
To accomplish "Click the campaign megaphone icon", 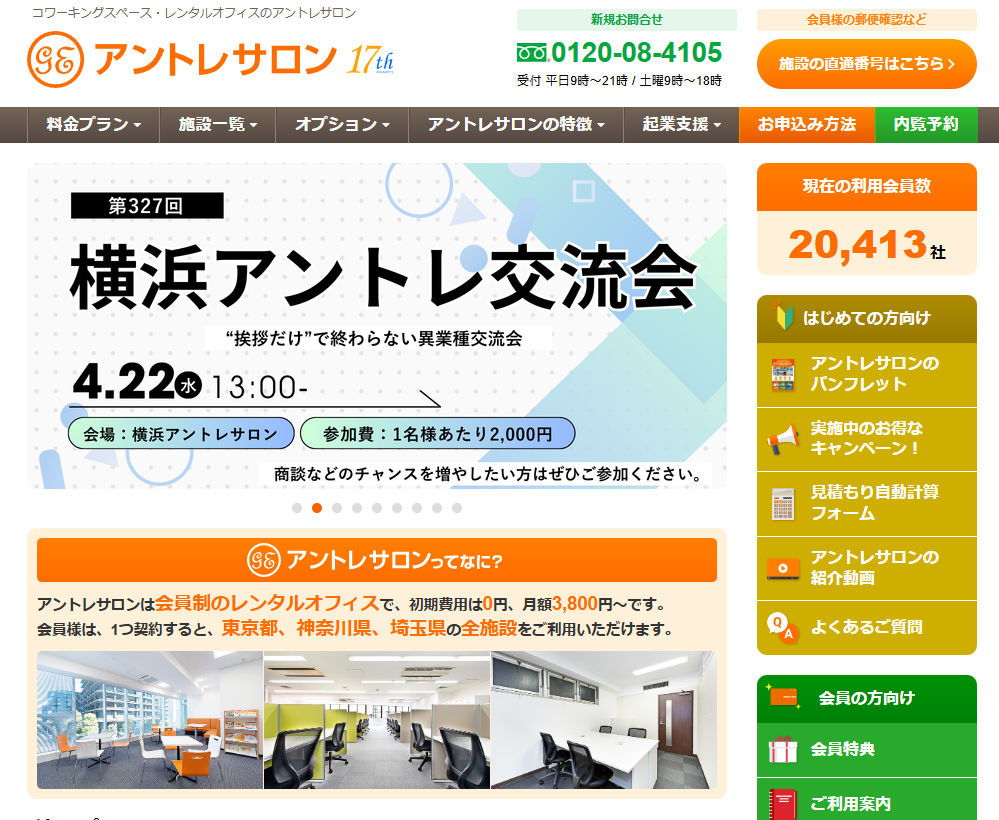I will coord(782,439).
